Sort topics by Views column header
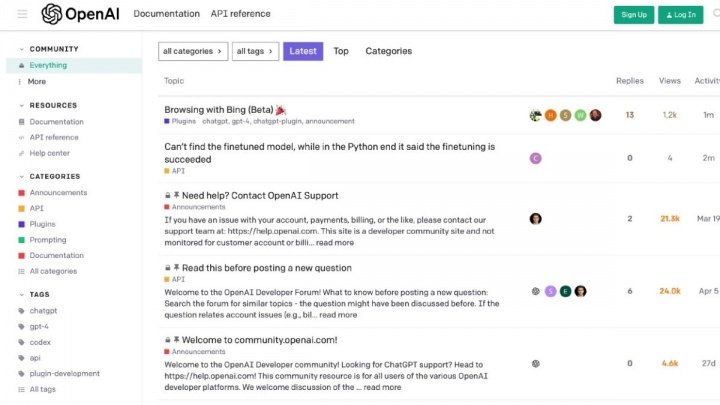Screen dimensions: 720x405 point(669,81)
